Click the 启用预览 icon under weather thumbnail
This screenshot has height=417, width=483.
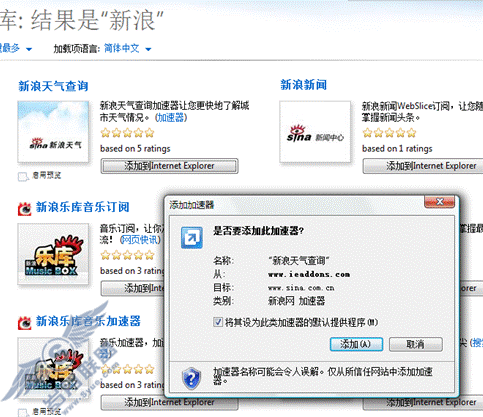pos(23,176)
